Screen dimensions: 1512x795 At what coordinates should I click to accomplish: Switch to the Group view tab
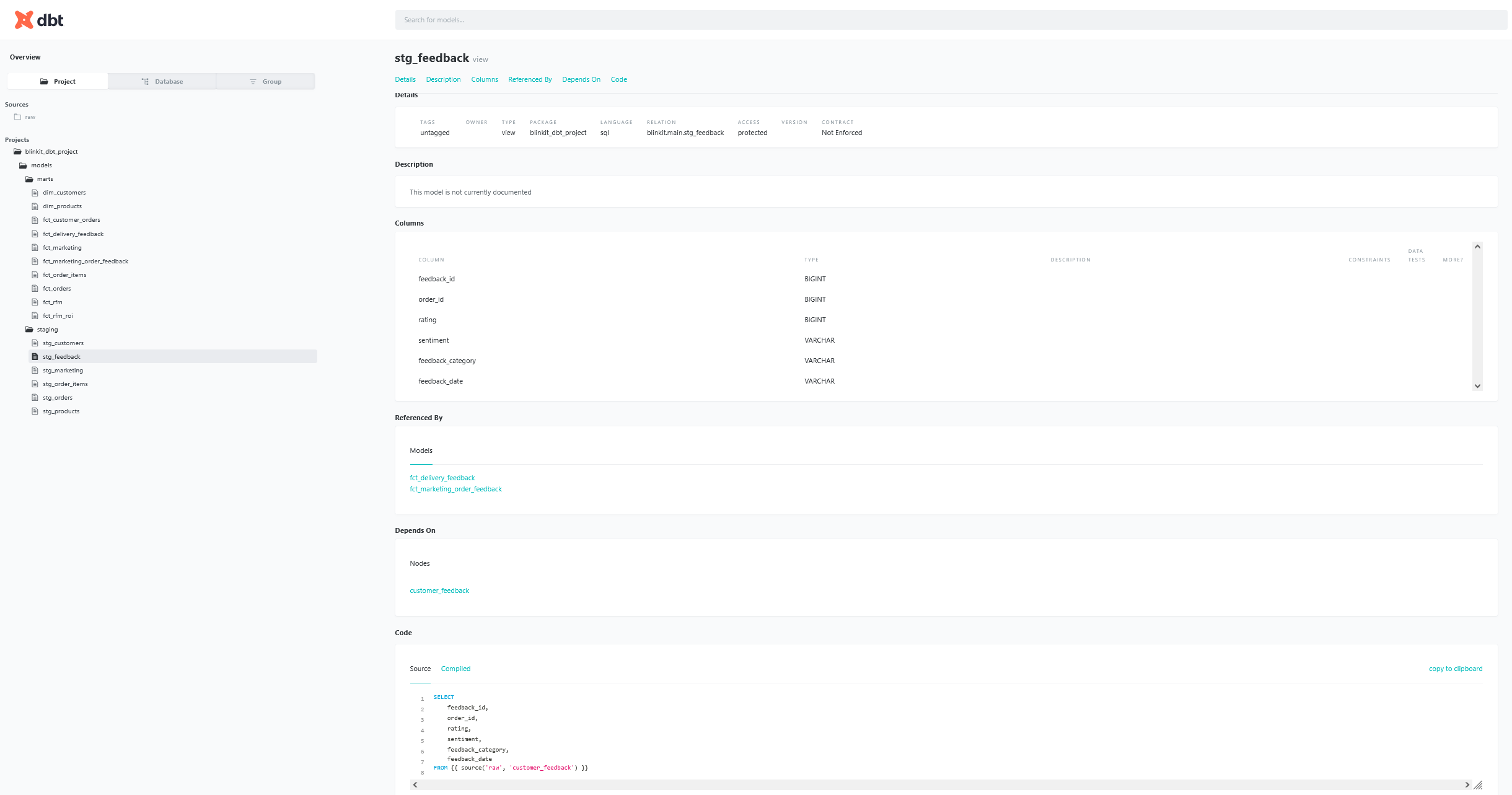point(266,81)
